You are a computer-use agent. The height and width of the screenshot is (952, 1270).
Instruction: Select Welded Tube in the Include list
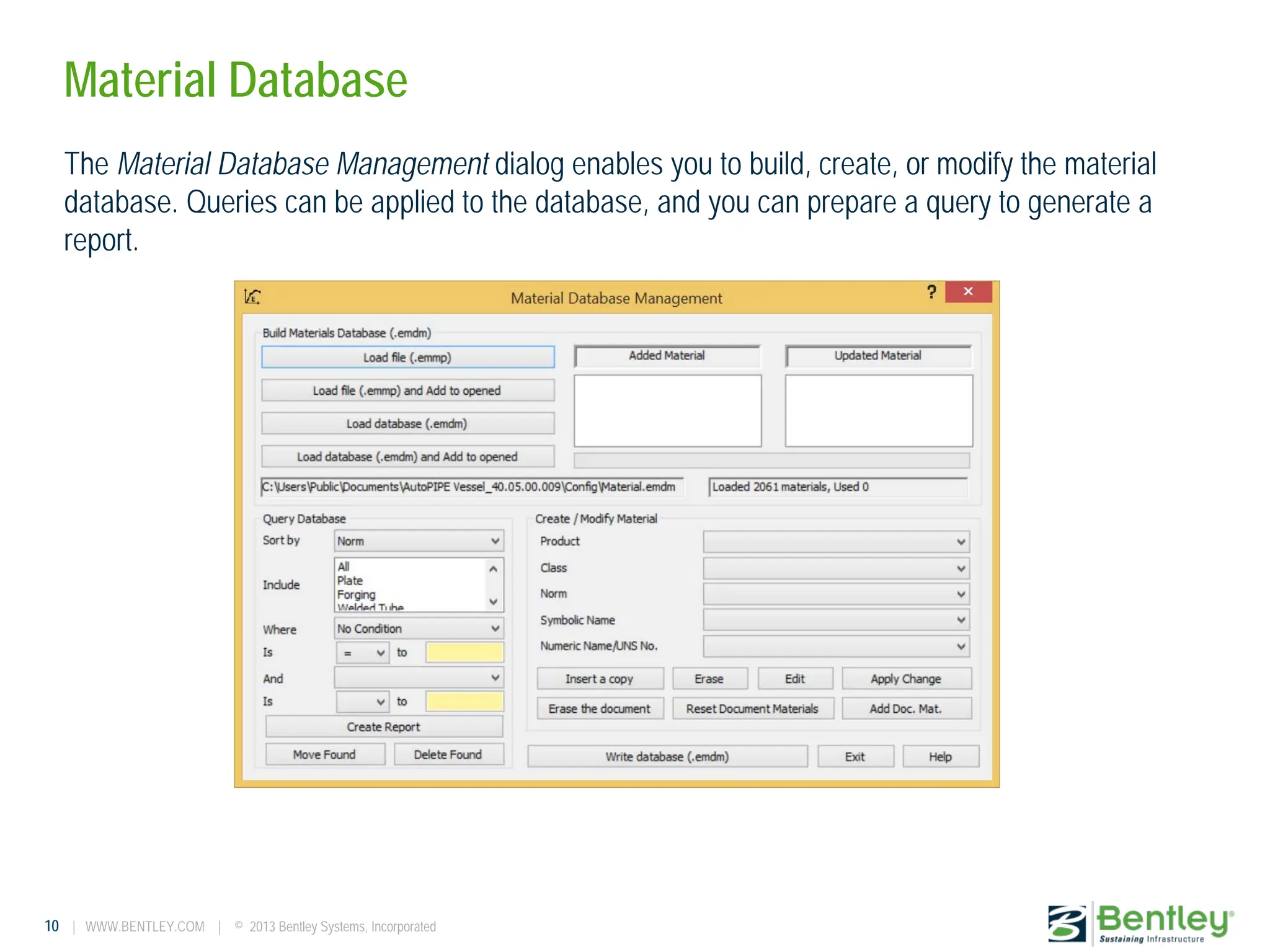[x=370, y=607]
